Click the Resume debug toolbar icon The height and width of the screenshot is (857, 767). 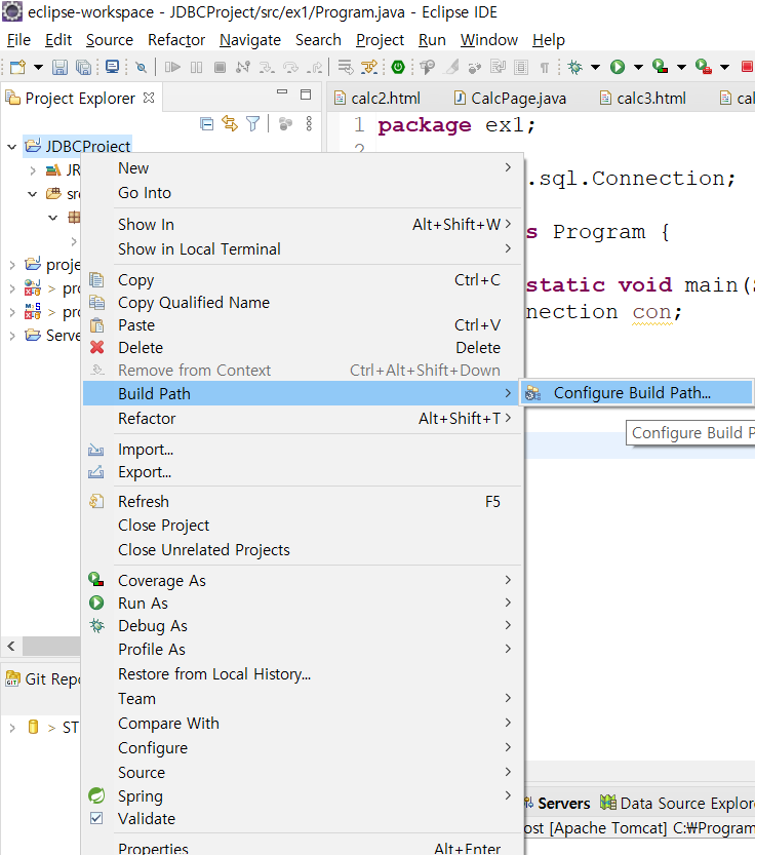click(x=173, y=67)
